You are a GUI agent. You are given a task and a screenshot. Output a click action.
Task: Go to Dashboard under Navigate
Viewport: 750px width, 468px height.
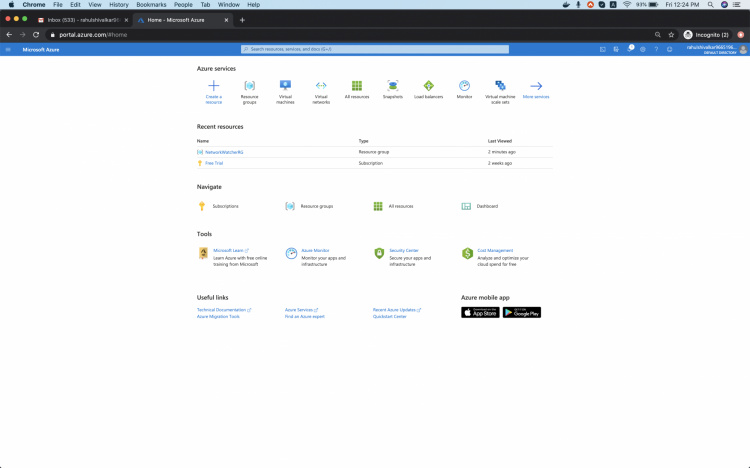click(x=487, y=206)
